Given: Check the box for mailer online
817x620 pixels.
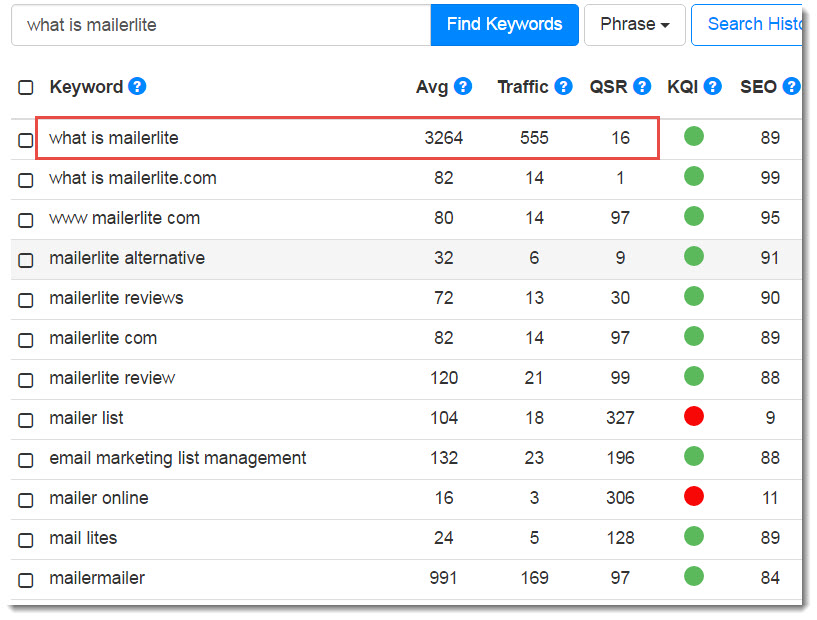Looking at the screenshot, I should tap(26, 500).
